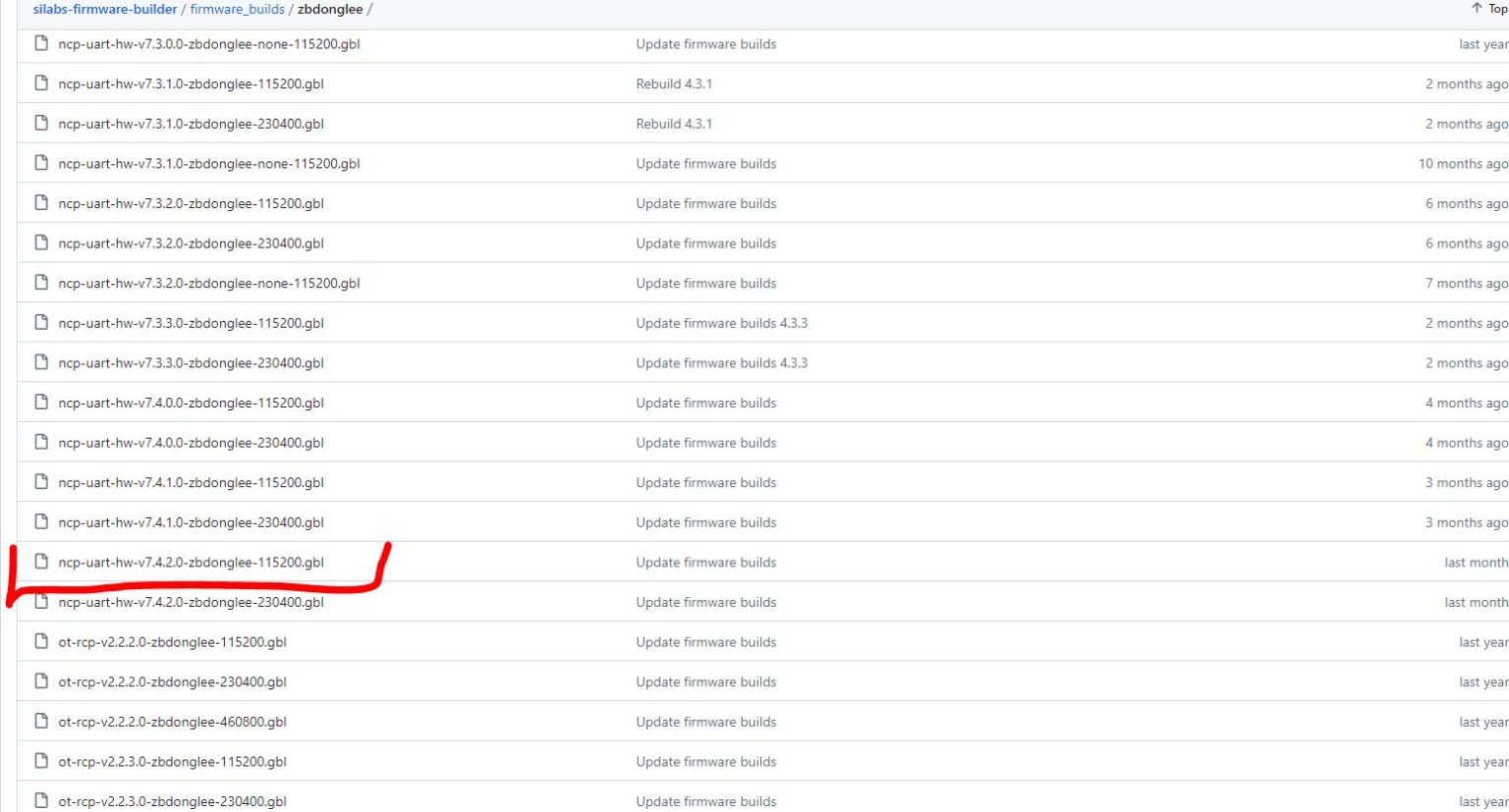The image size is (1509, 812).
Task: Click file icon for ncp-uart-hw-v7.3.2.0-zbdonglee-none-115200.gbl
Action: pos(41,282)
